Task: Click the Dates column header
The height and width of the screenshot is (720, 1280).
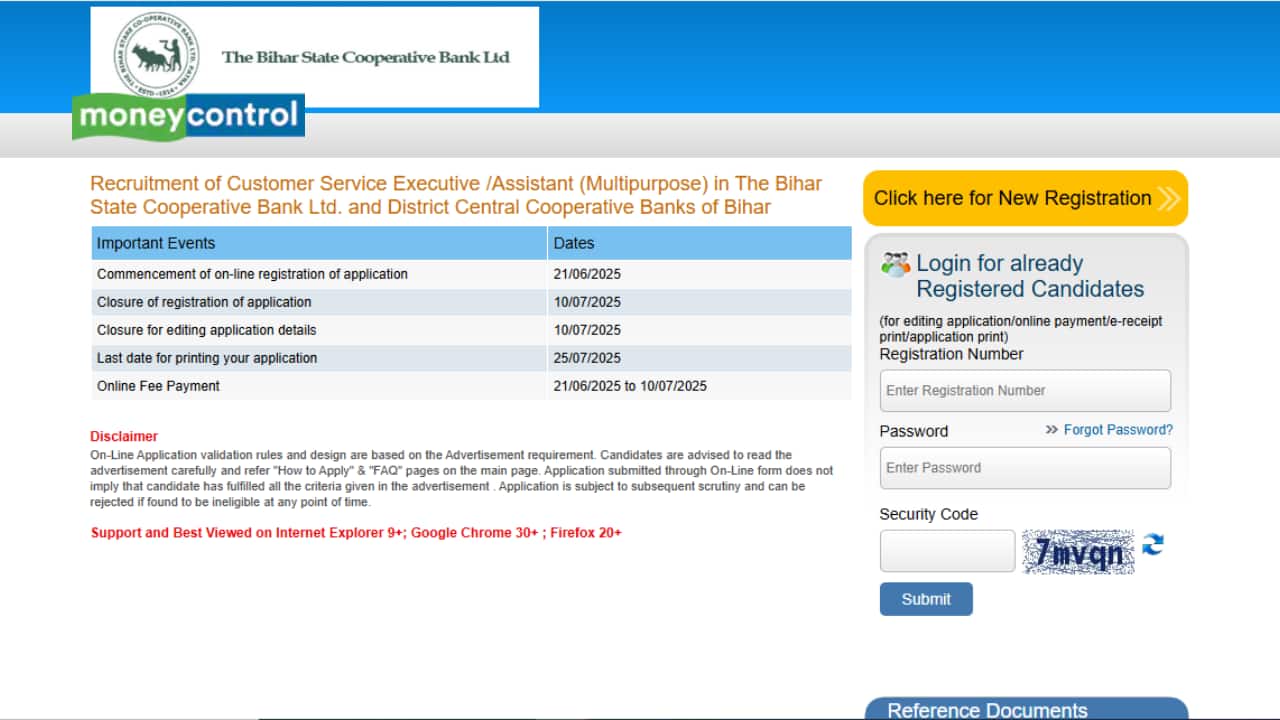Action: pyautogui.click(x=573, y=243)
